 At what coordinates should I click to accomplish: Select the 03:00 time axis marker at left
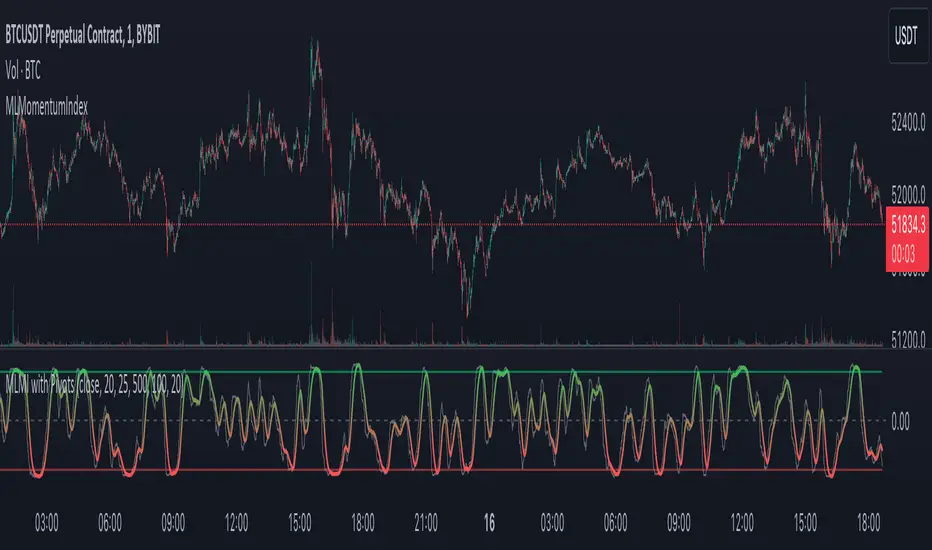coord(46,523)
